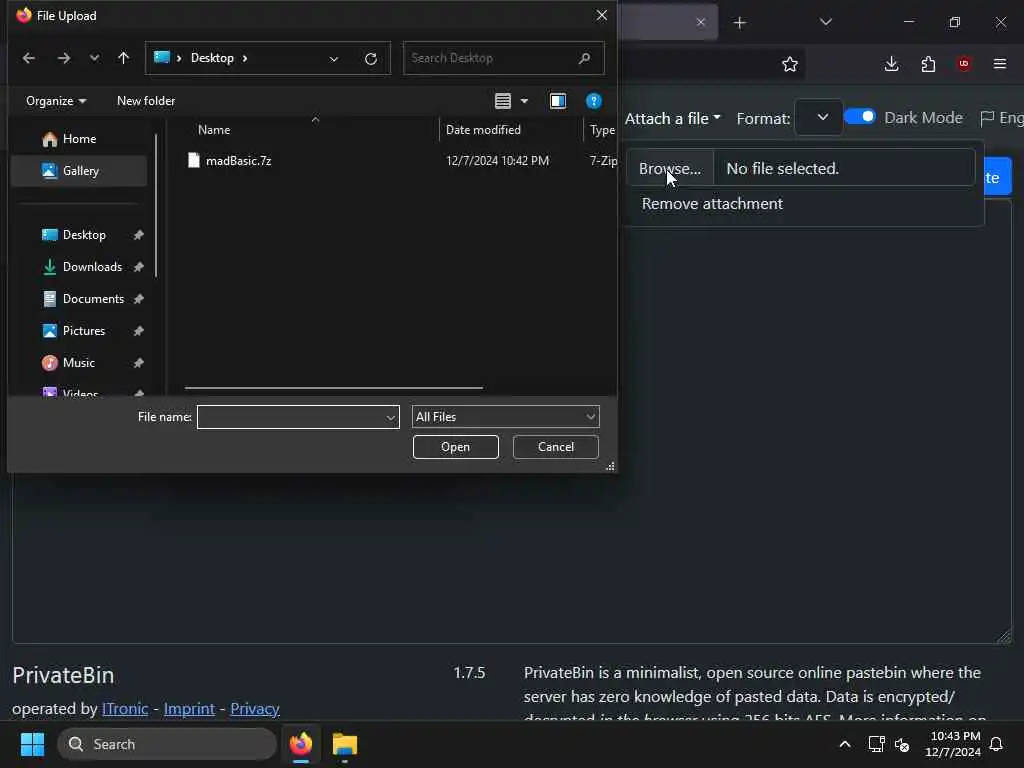The image size is (1024, 768).
Task: Click the muted volume tray icon
Action: tap(902, 744)
